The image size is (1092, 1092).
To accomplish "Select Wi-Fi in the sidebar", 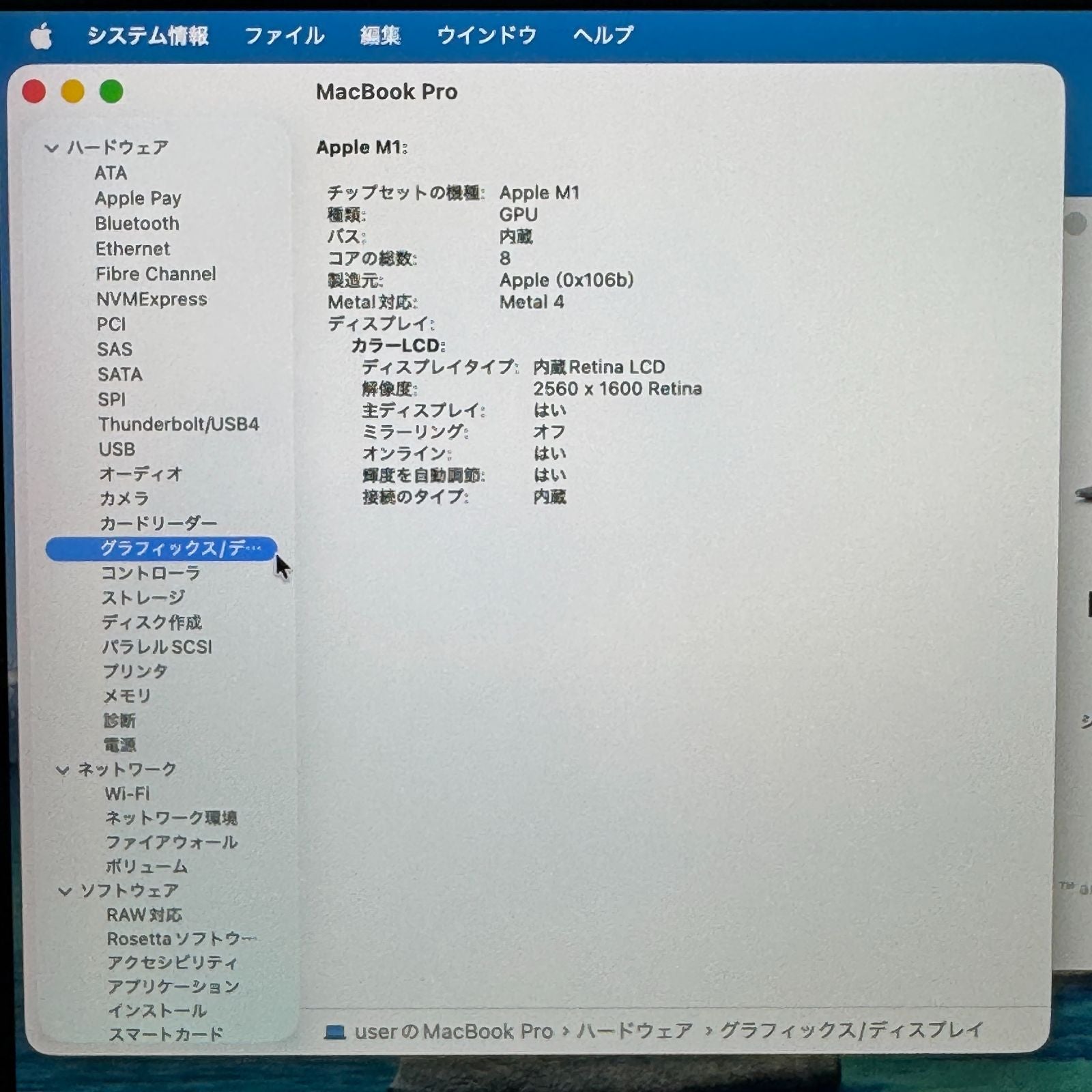I will coord(127,794).
